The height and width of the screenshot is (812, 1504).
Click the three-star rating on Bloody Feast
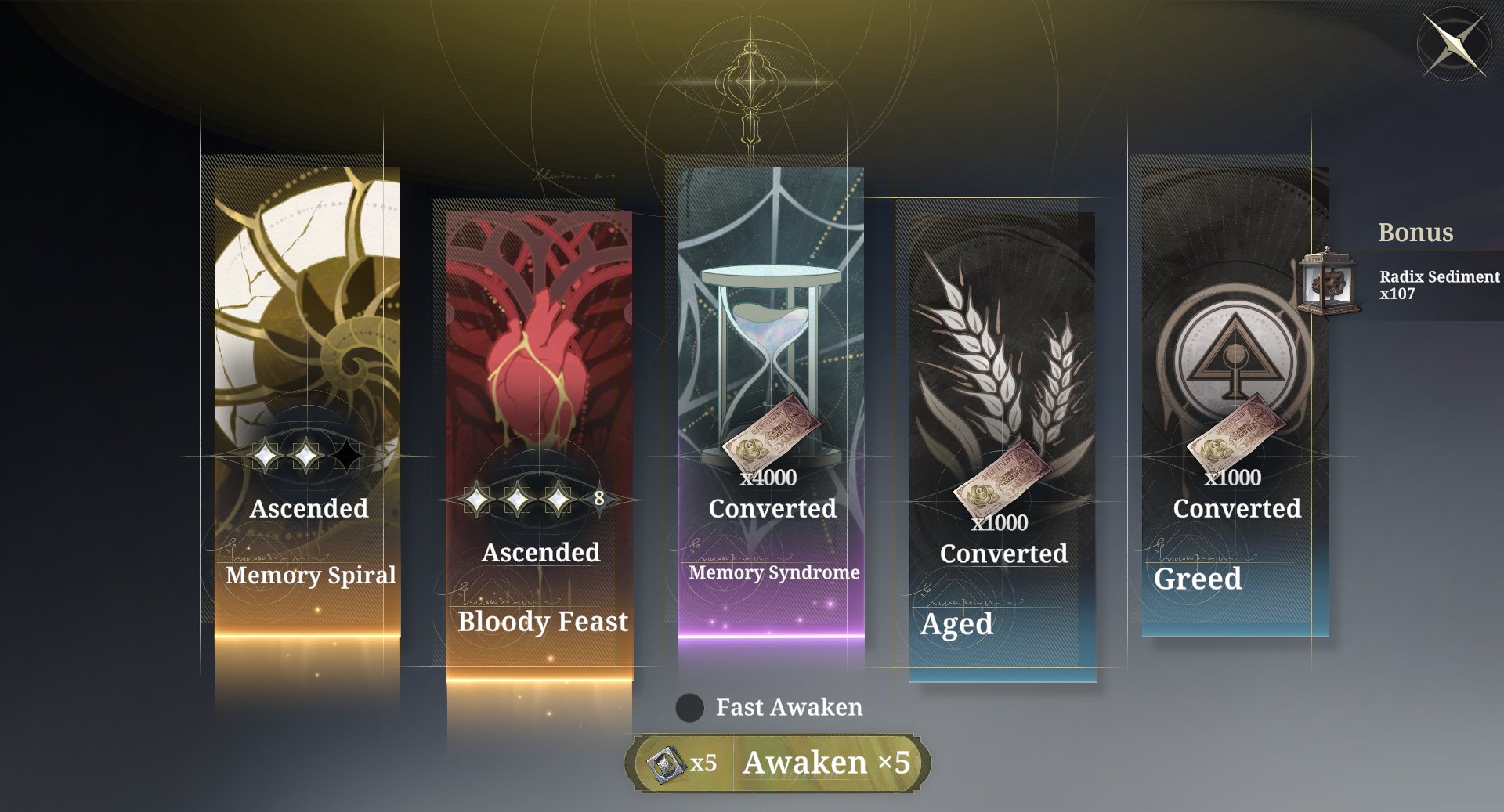[x=518, y=499]
